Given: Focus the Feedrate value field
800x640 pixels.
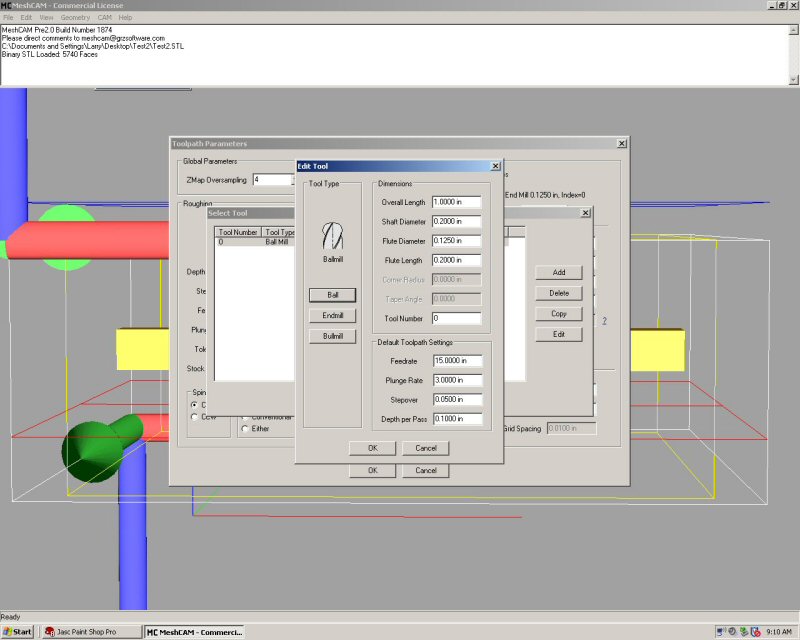Looking at the screenshot, I should pyautogui.click(x=456, y=360).
